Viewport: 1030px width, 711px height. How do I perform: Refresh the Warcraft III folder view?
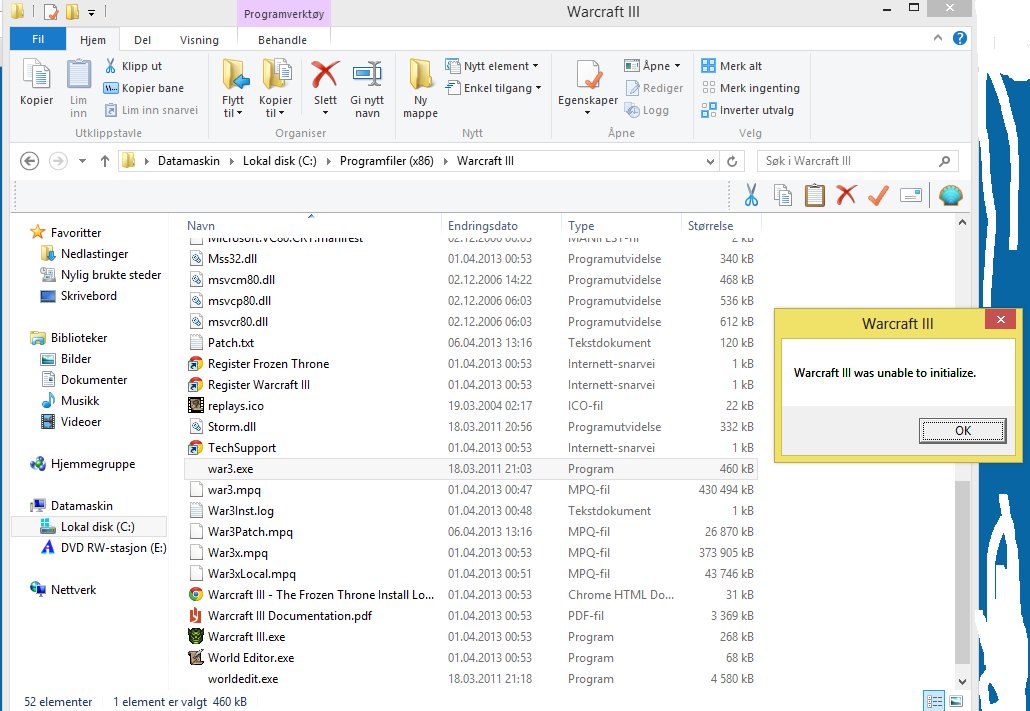[x=732, y=161]
